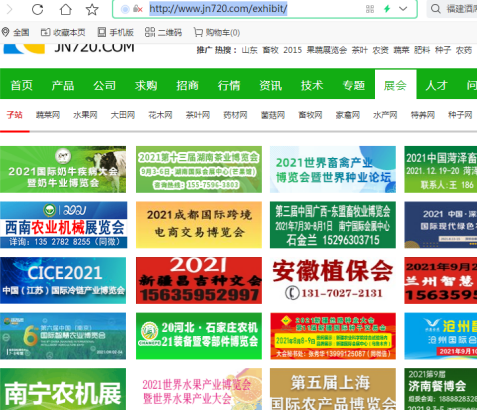Open the 石家庄农机装备暨零部件博览会 banner
The image size is (477, 410).
point(199,336)
